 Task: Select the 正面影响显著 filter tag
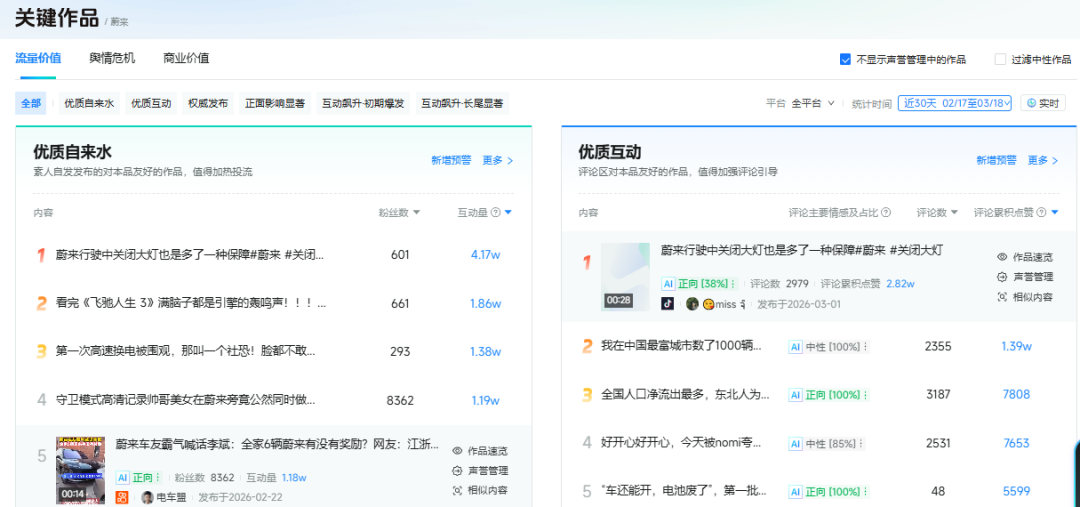275,103
